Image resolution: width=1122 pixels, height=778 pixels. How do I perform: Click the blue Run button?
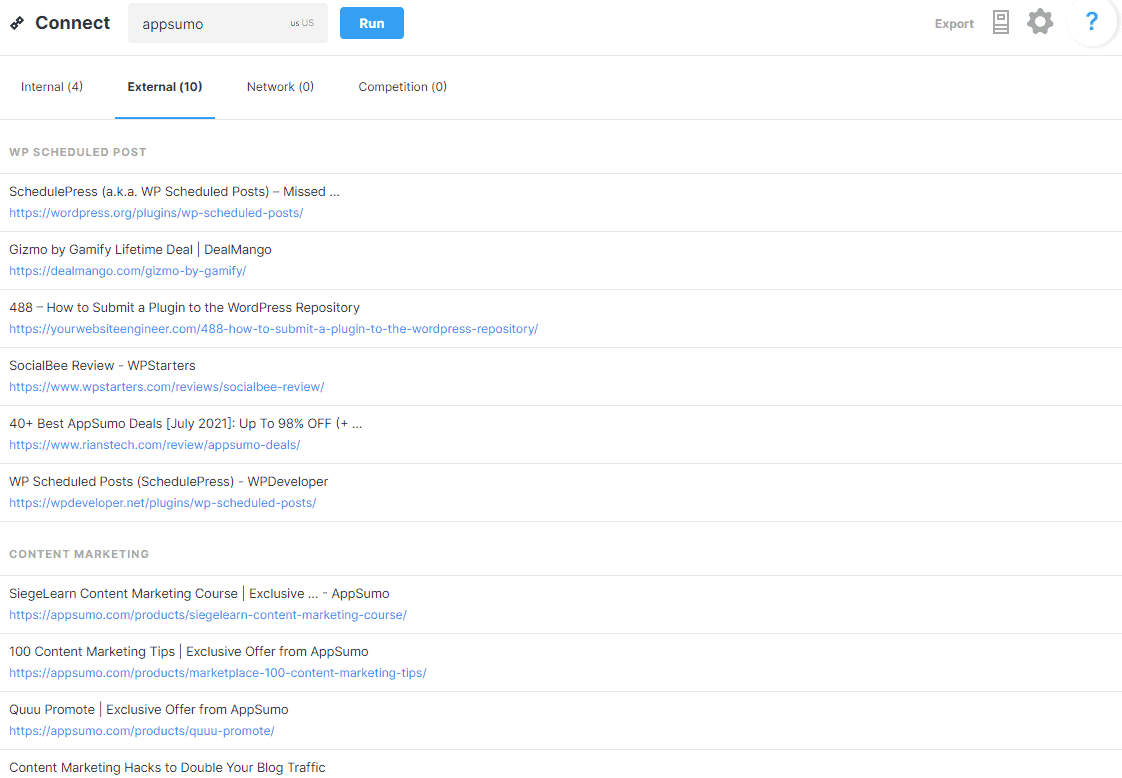click(x=371, y=23)
